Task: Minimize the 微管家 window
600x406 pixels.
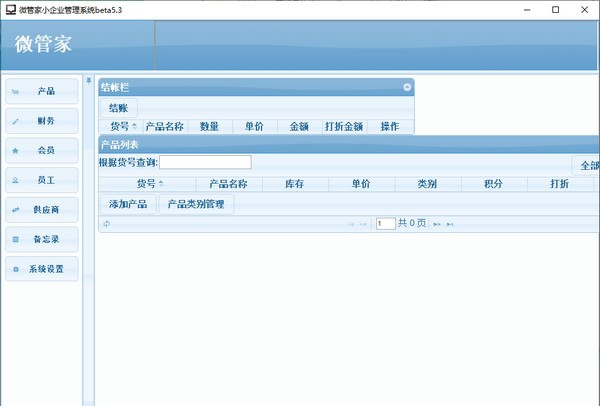Action: pyautogui.click(x=527, y=10)
